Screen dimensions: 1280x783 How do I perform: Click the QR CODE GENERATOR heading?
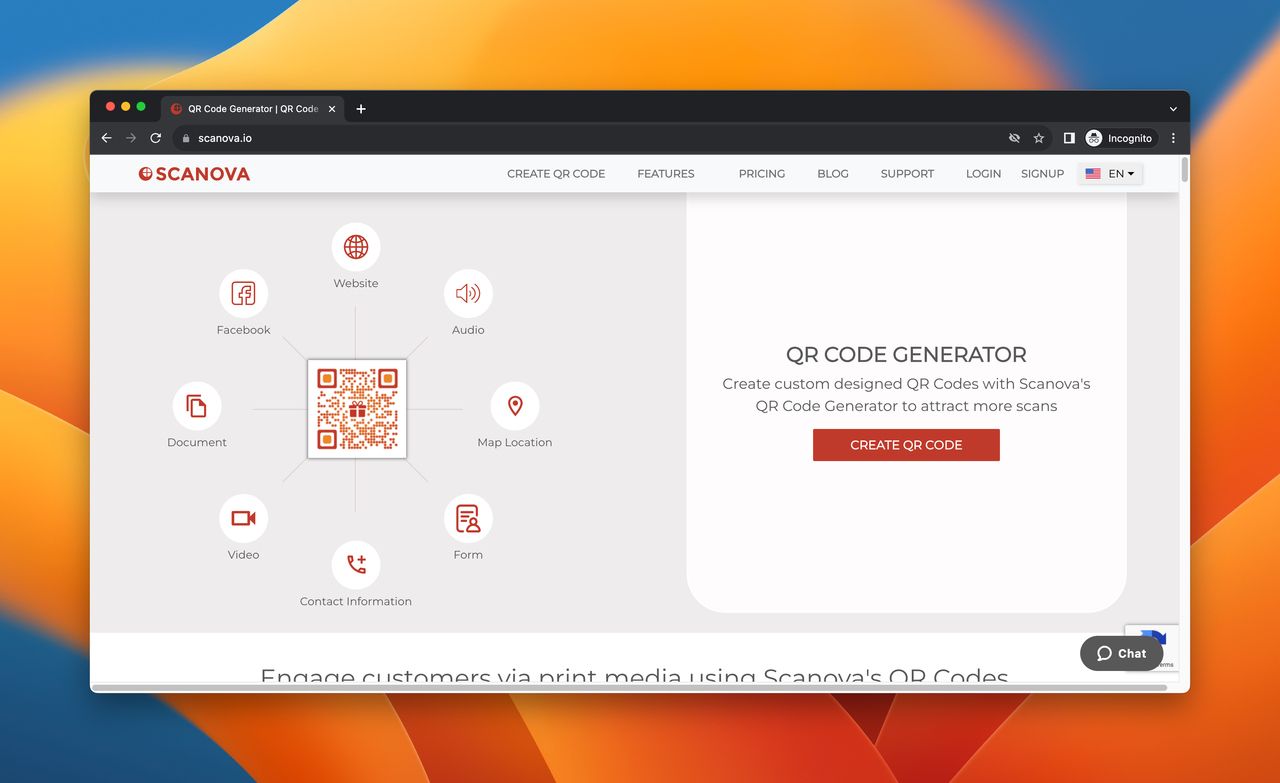(x=906, y=355)
